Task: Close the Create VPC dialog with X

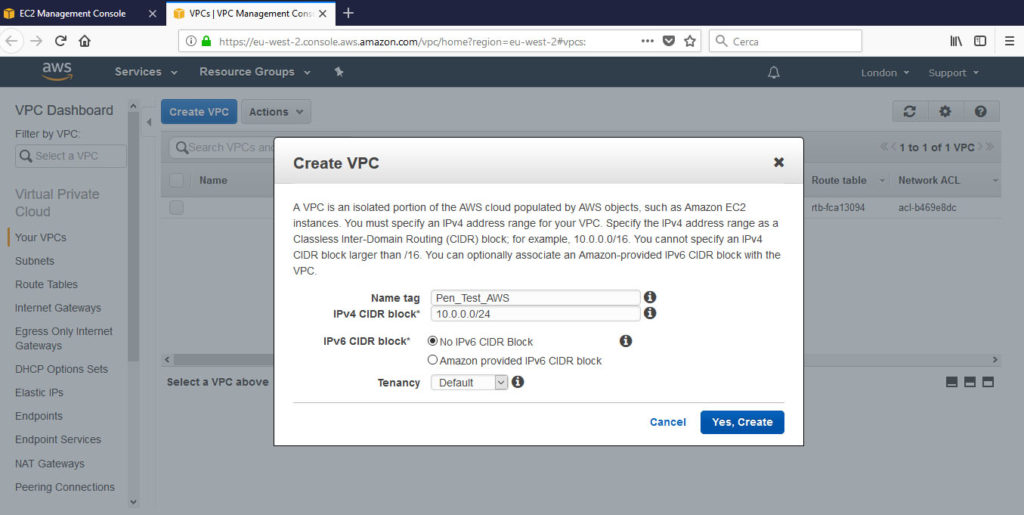Action: [778, 162]
